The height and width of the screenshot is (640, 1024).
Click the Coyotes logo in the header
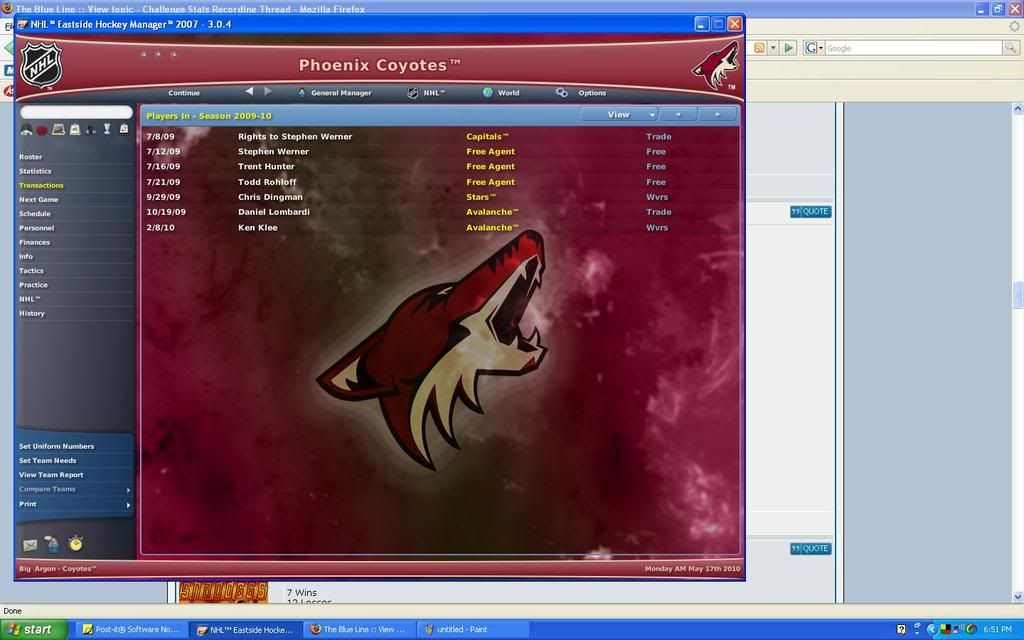716,65
